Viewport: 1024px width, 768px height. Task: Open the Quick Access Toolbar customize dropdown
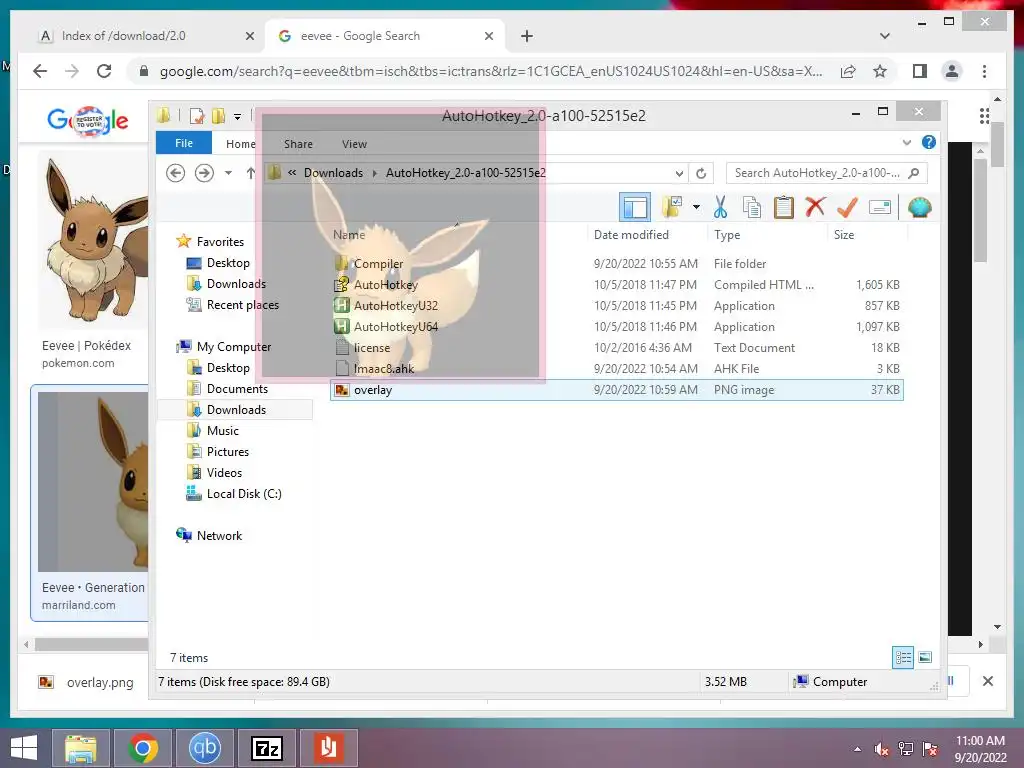[238, 117]
